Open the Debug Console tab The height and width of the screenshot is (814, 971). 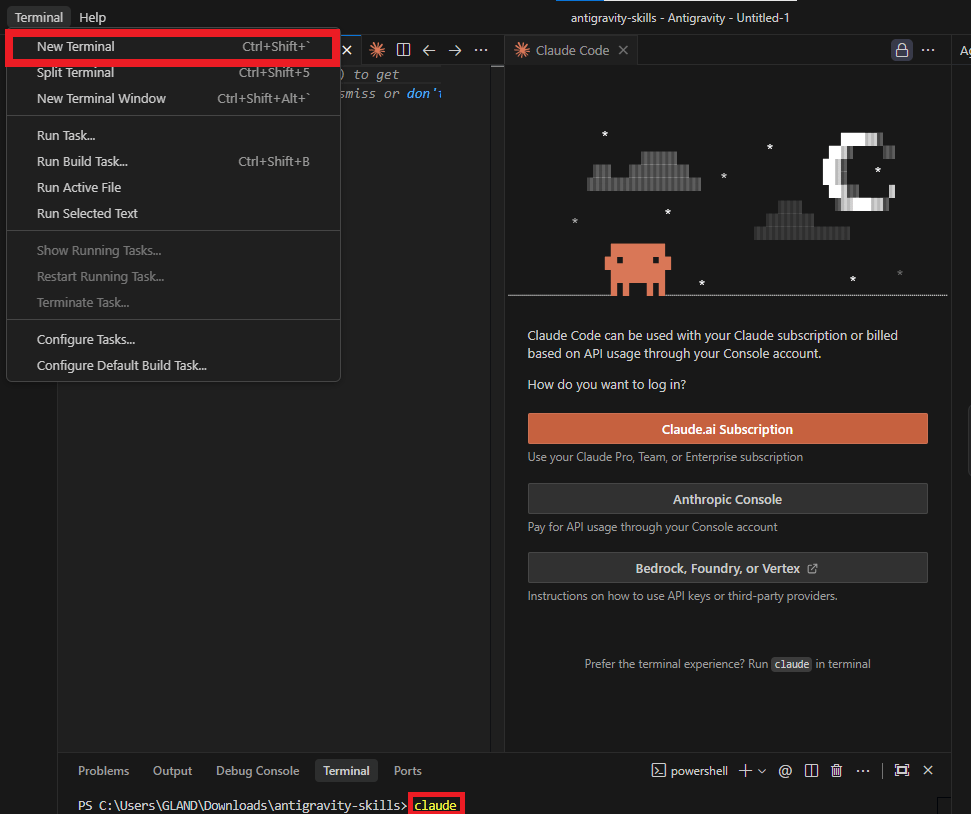[x=258, y=771]
